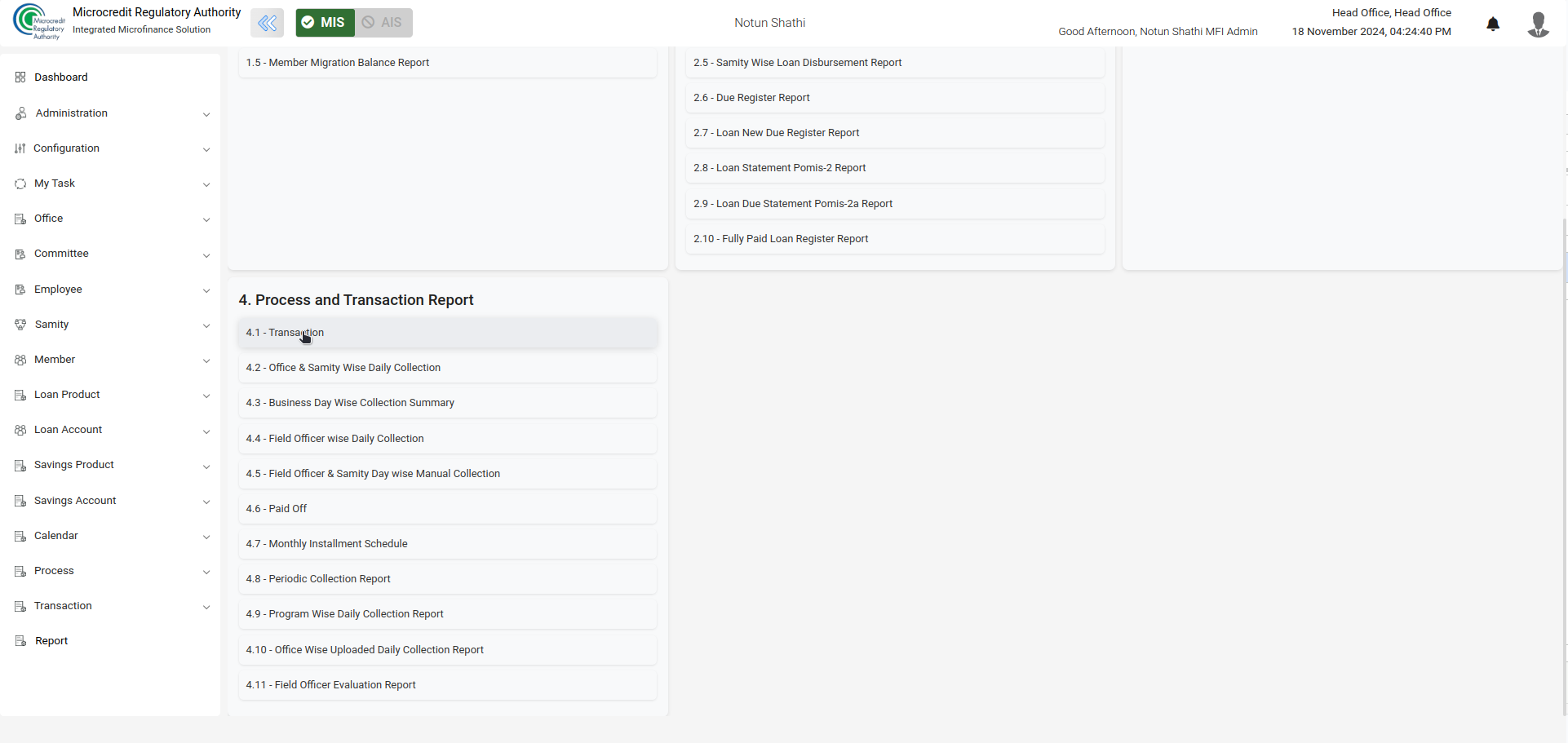Image resolution: width=1568 pixels, height=743 pixels.
Task: Select the Member menu label
Action: [x=55, y=360]
